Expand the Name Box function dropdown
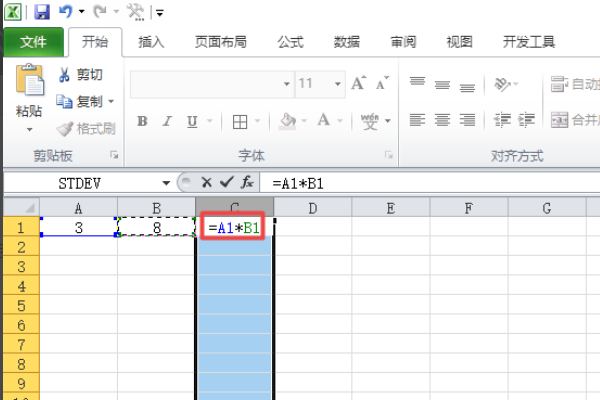600x400 pixels. (x=166, y=183)
